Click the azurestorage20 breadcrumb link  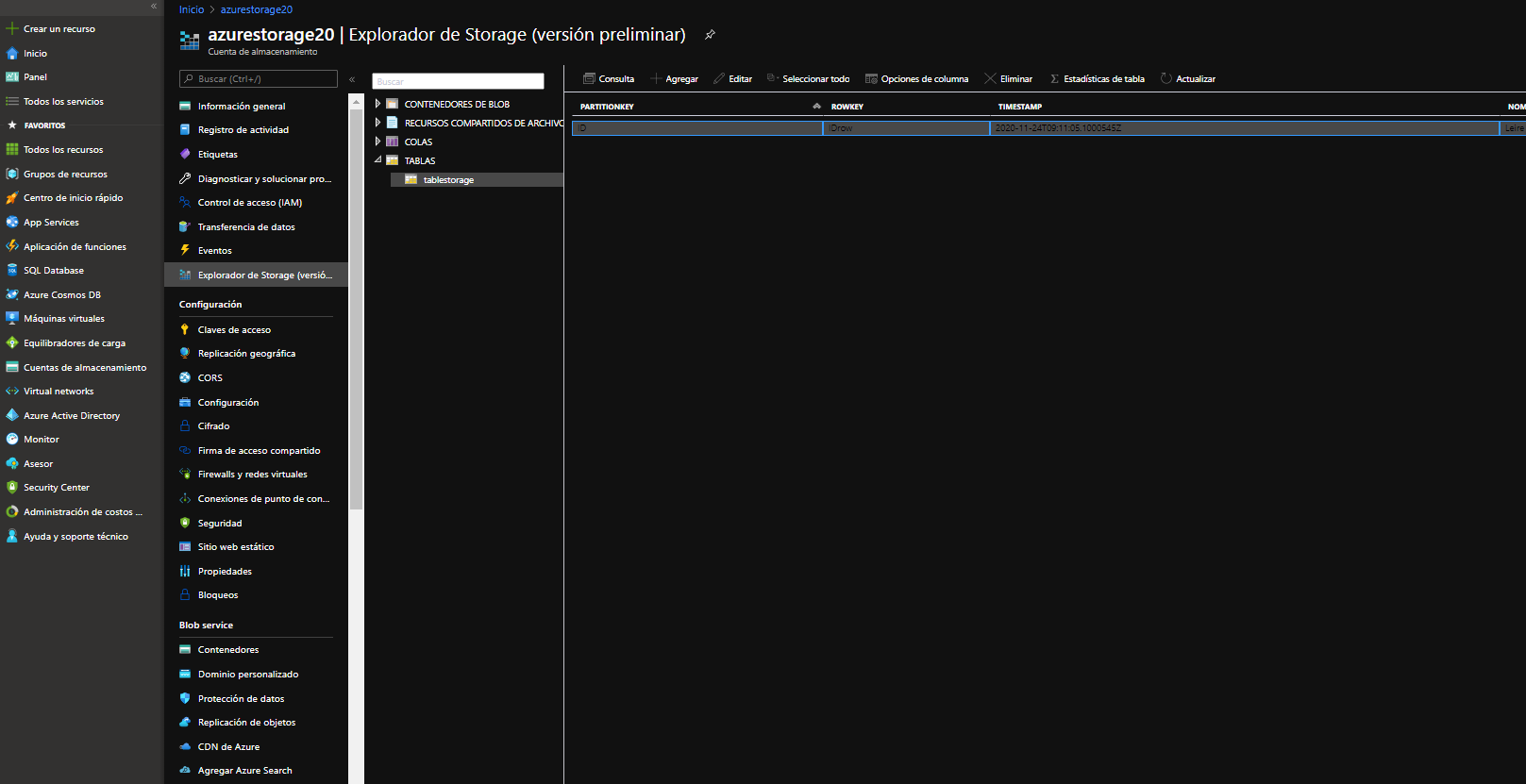tap(257, 9)
